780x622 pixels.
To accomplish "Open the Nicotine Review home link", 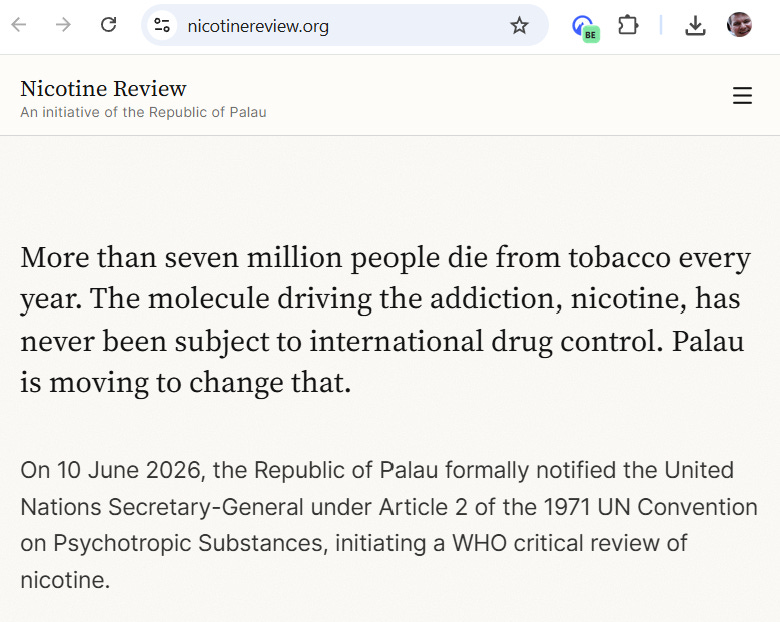I will click(103, 89).
